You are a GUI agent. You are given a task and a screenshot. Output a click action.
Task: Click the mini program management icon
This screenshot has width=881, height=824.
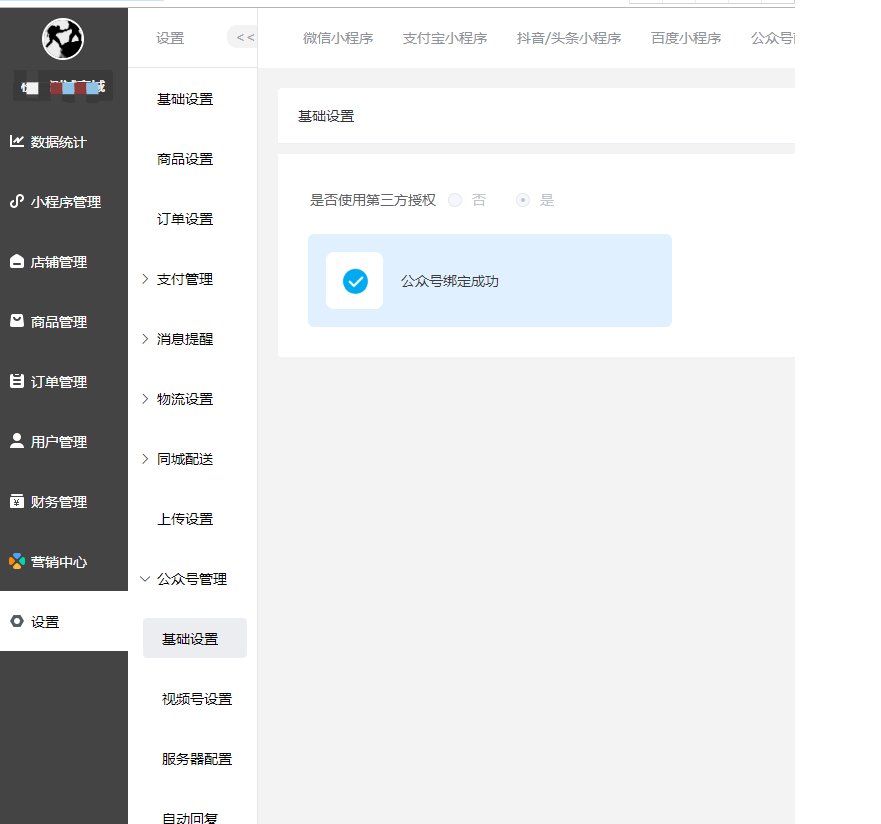click(x=17, y=201)
